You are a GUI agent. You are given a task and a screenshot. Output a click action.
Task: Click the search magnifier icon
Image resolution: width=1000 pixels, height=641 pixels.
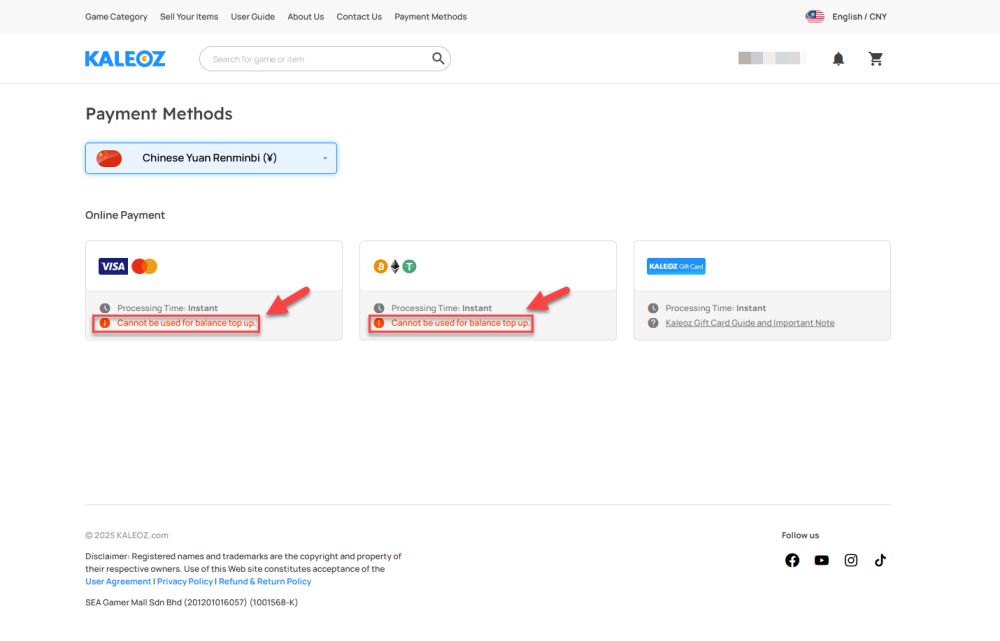click(x=438, y=59)
